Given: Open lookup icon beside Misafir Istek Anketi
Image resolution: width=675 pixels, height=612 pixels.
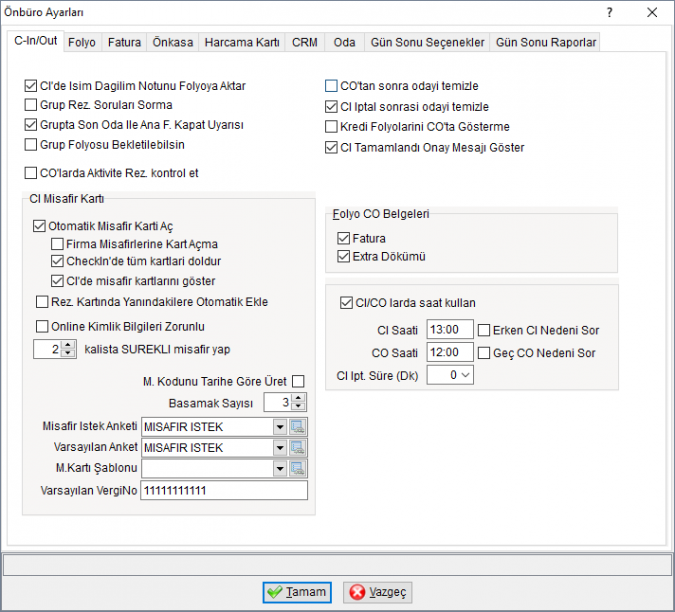Looking at the screenshot, I should tap(297, 427).
